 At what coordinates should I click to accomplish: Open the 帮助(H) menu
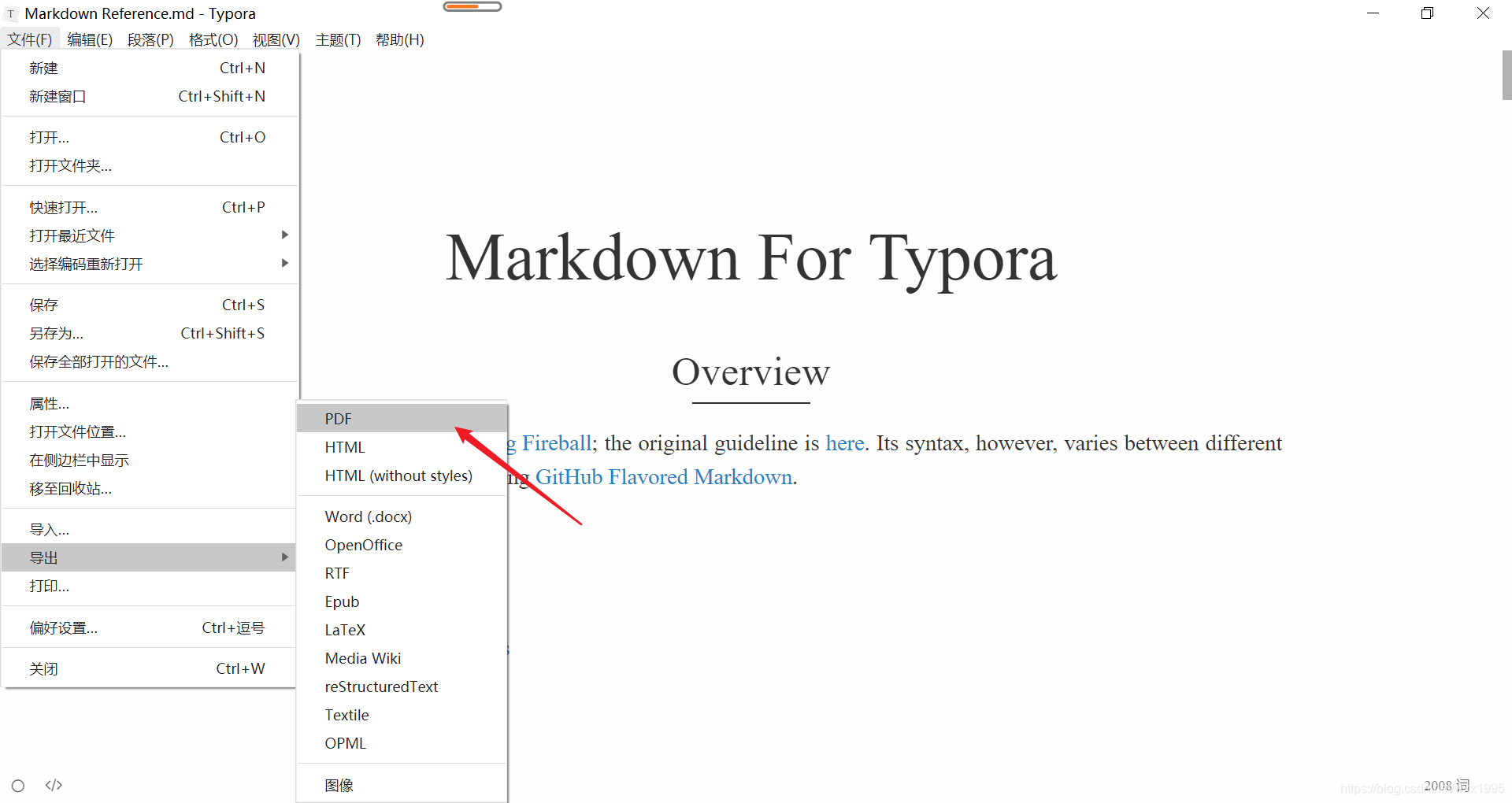coord(400,39)
